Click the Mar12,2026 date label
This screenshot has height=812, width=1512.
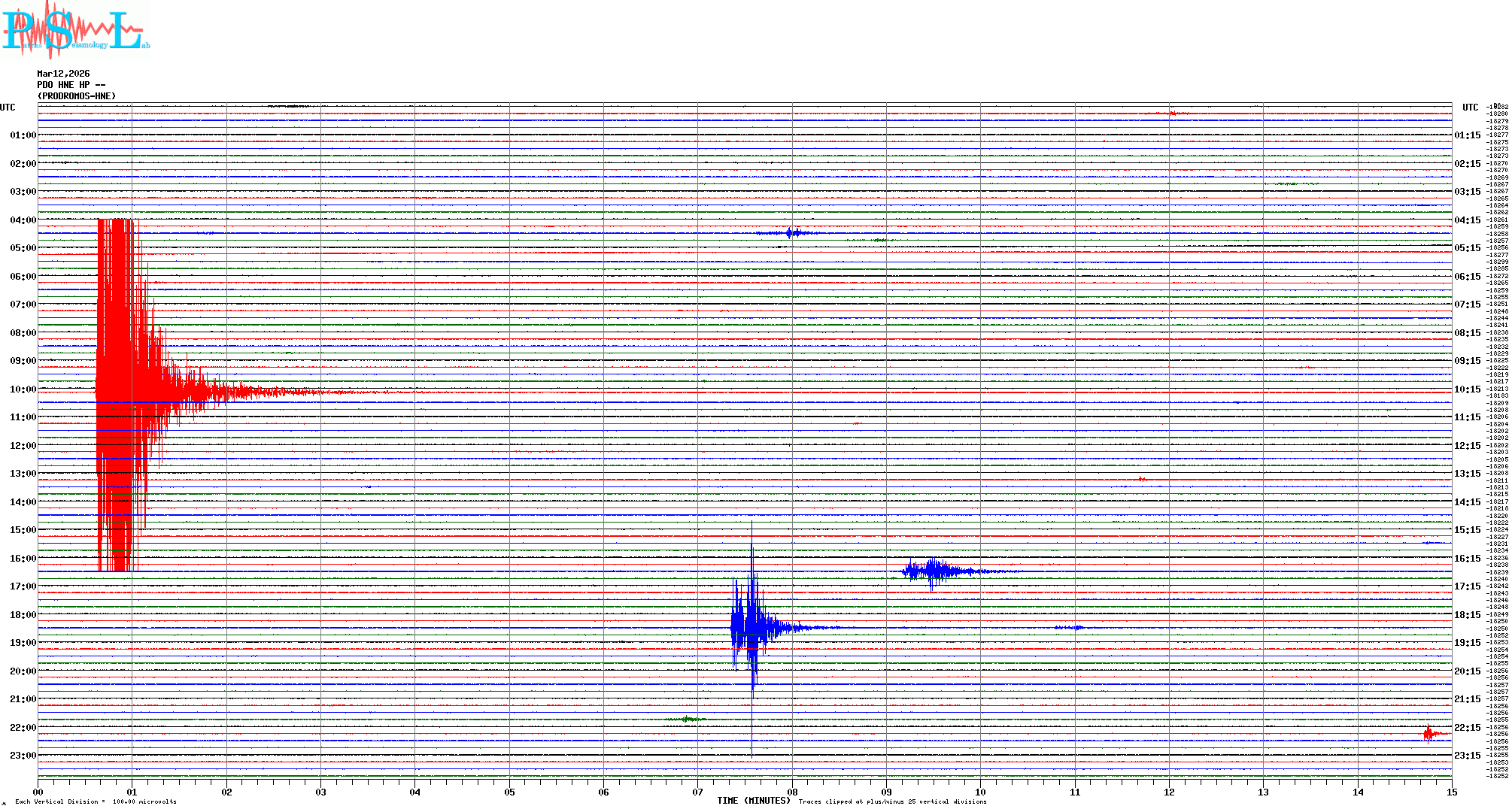pos(63,74)
